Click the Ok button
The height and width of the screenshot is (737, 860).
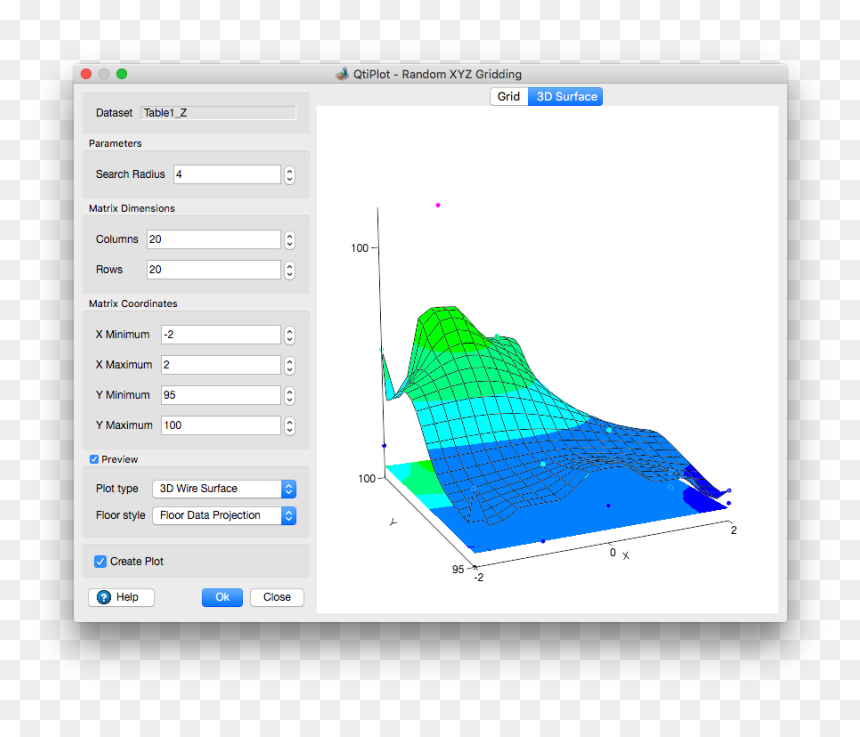222,597
